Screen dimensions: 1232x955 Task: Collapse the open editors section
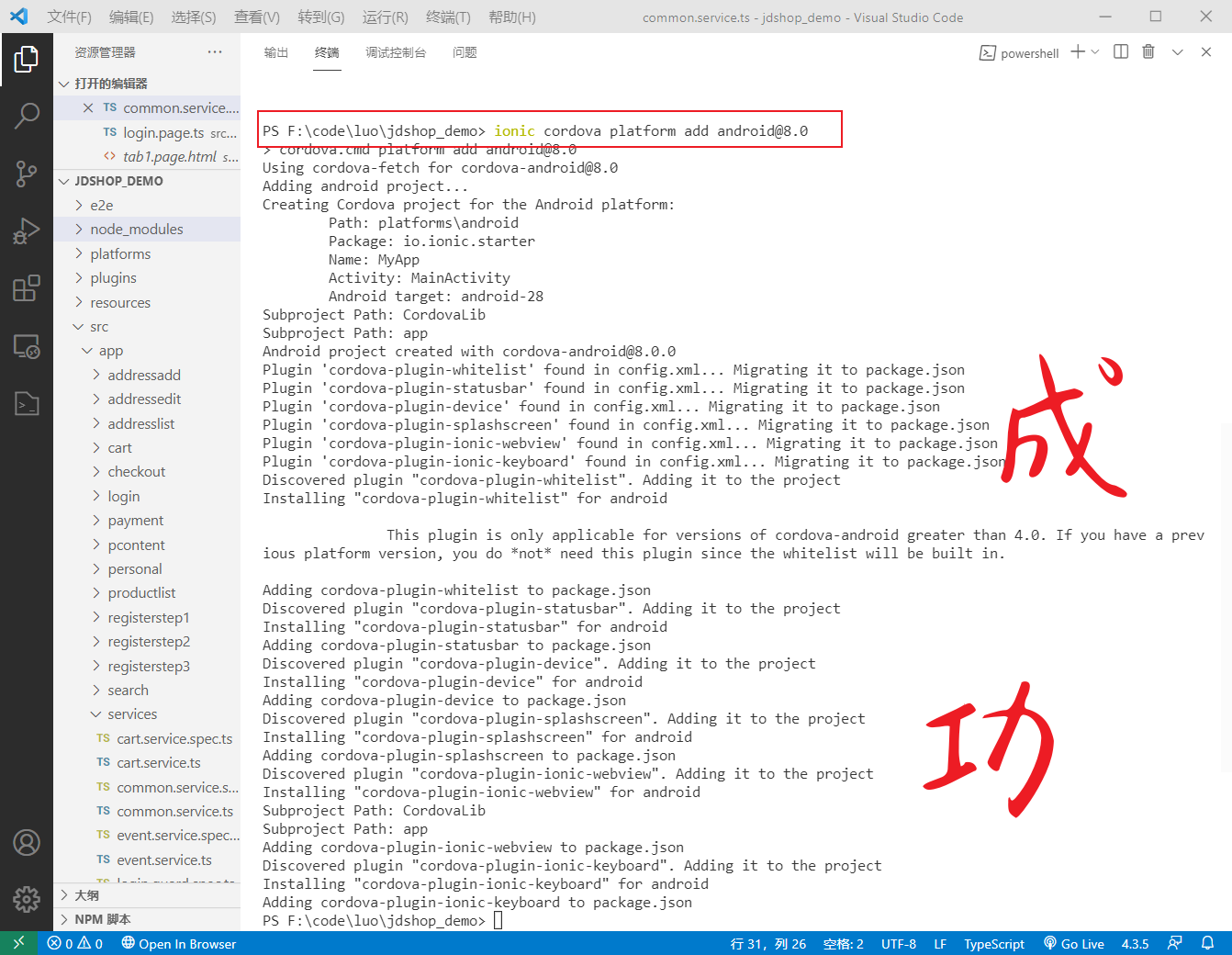click(x=147, y=84)
